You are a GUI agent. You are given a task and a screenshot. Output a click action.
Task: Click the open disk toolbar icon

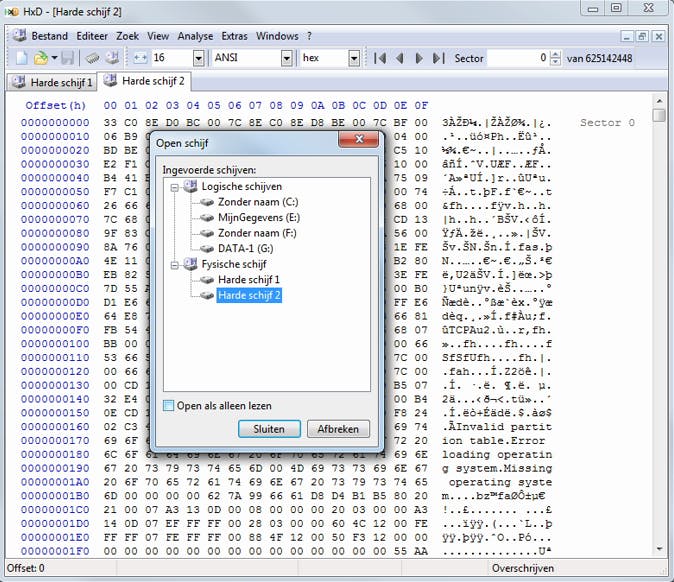112,58
